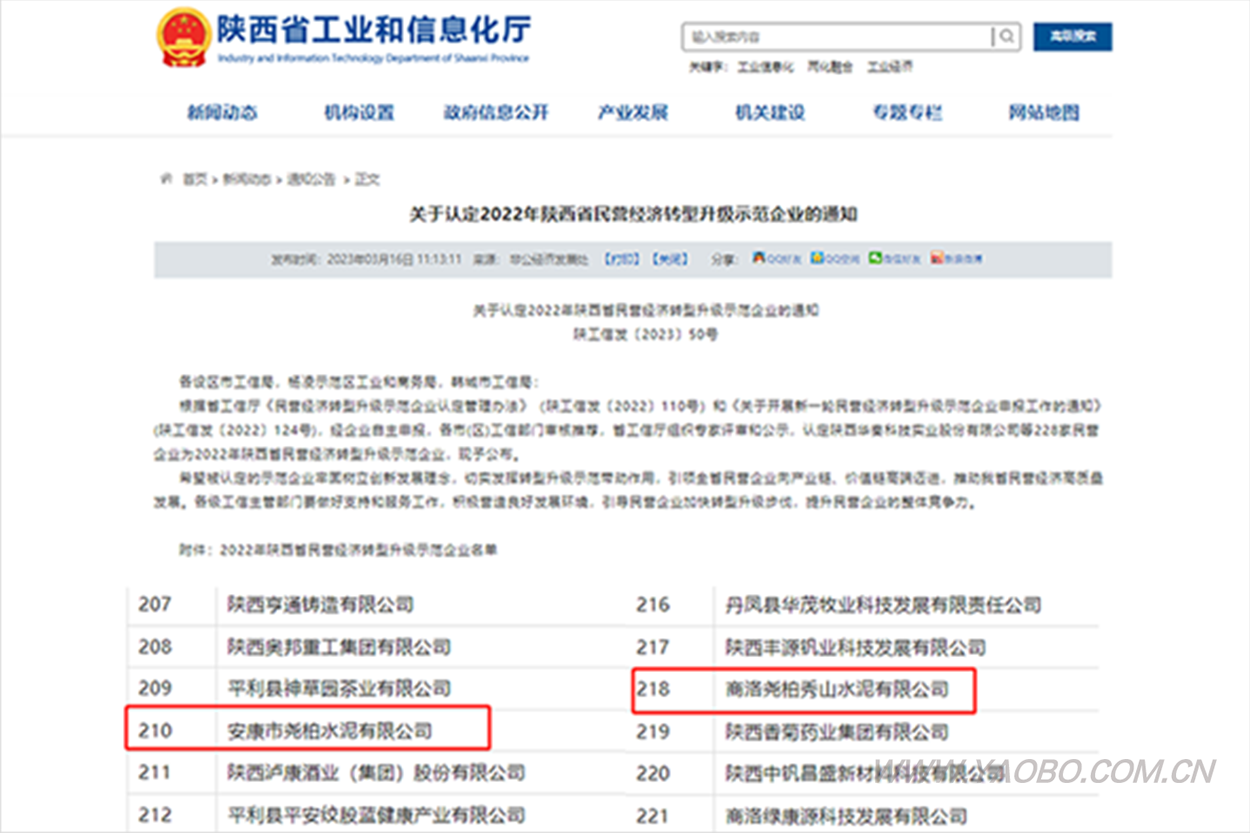Open the 产业发展 navigation menu
1250x833 pixels.
[x=632, y=113]
